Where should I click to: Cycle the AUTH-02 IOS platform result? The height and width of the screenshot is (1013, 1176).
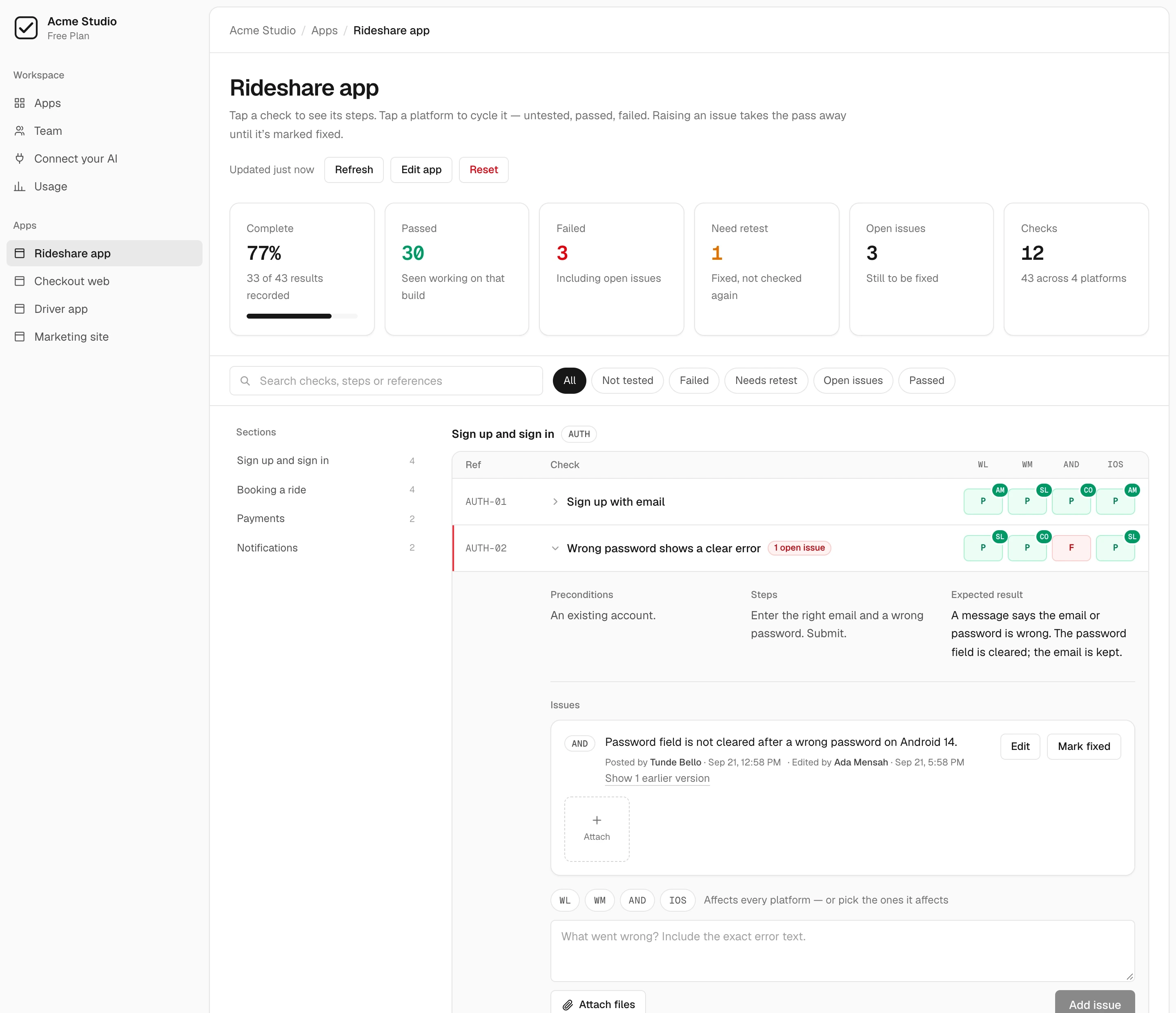point(1115,548)
